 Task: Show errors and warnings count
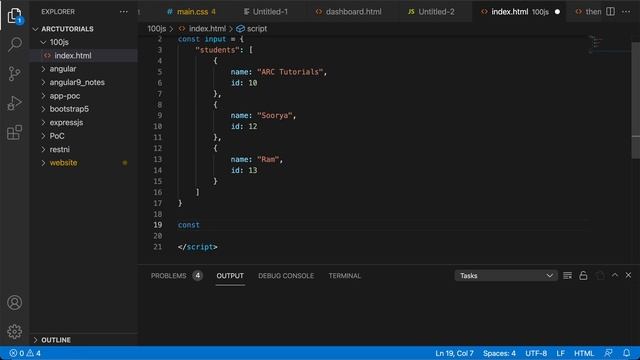tap(25, 353)
